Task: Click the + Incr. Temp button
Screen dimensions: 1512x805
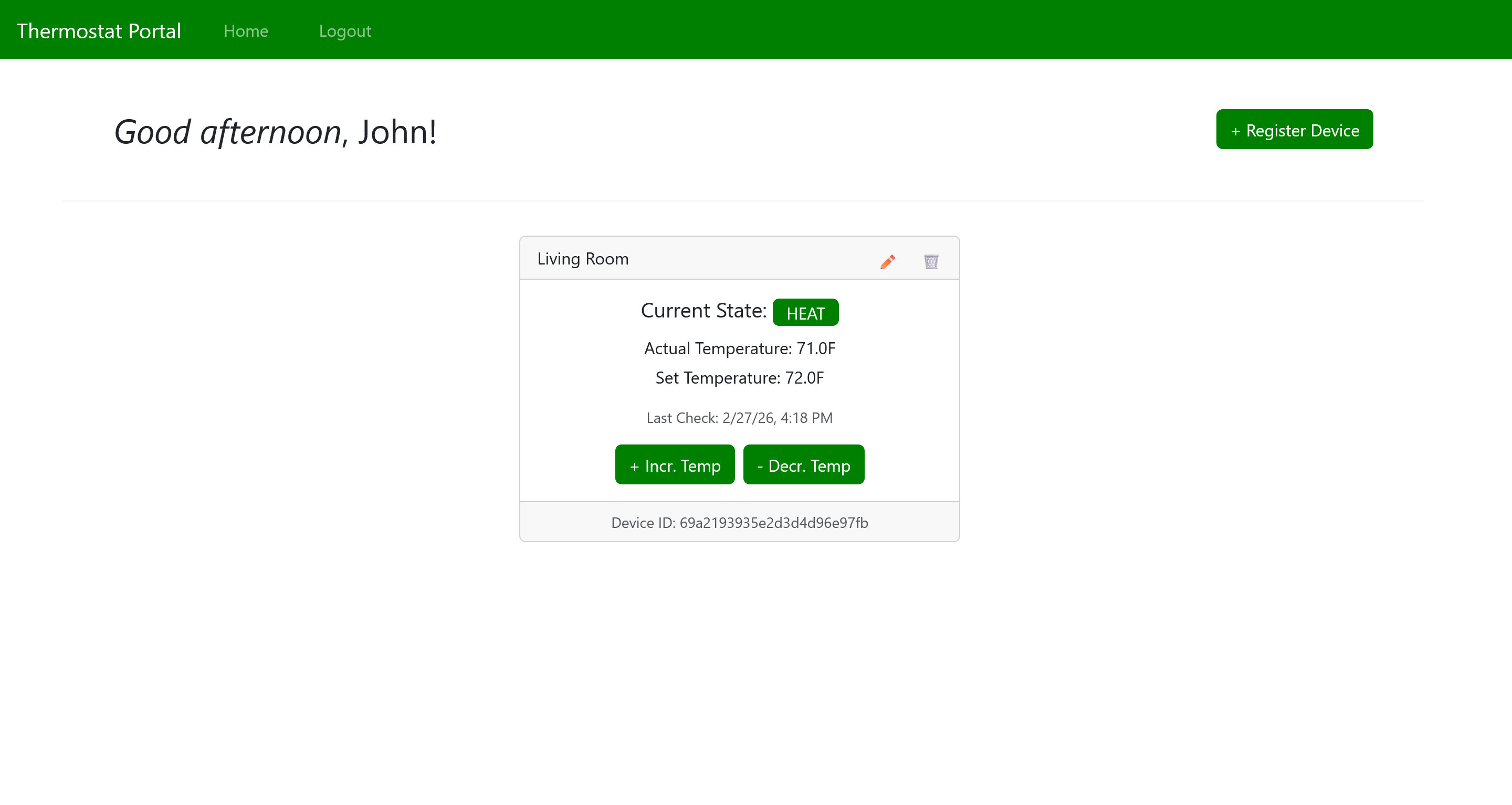Action: point(675,464)
